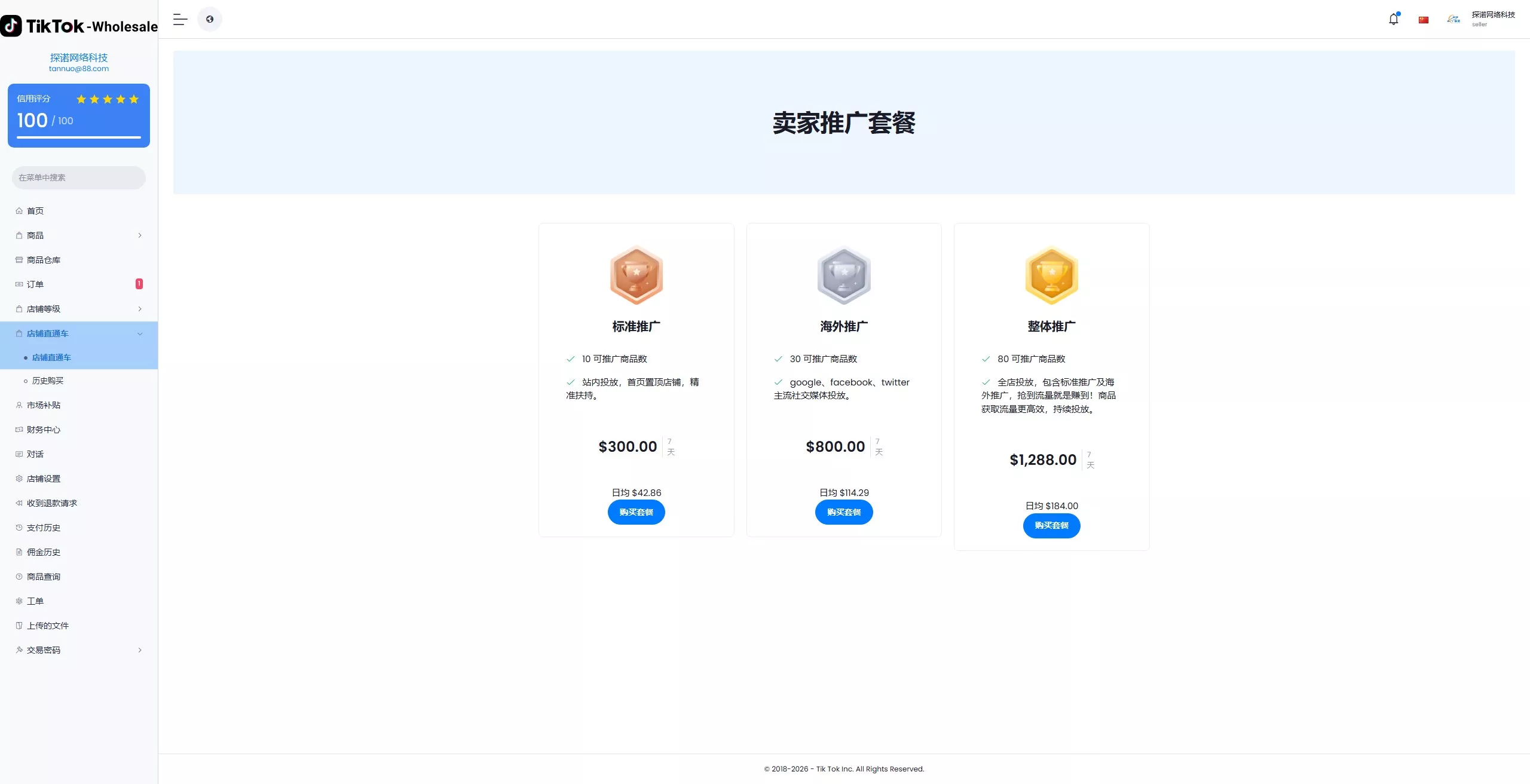Viewport: 1530px width, 784px height.
Task: Click the globe icon in top bar
Action: (x=210, y=20)
